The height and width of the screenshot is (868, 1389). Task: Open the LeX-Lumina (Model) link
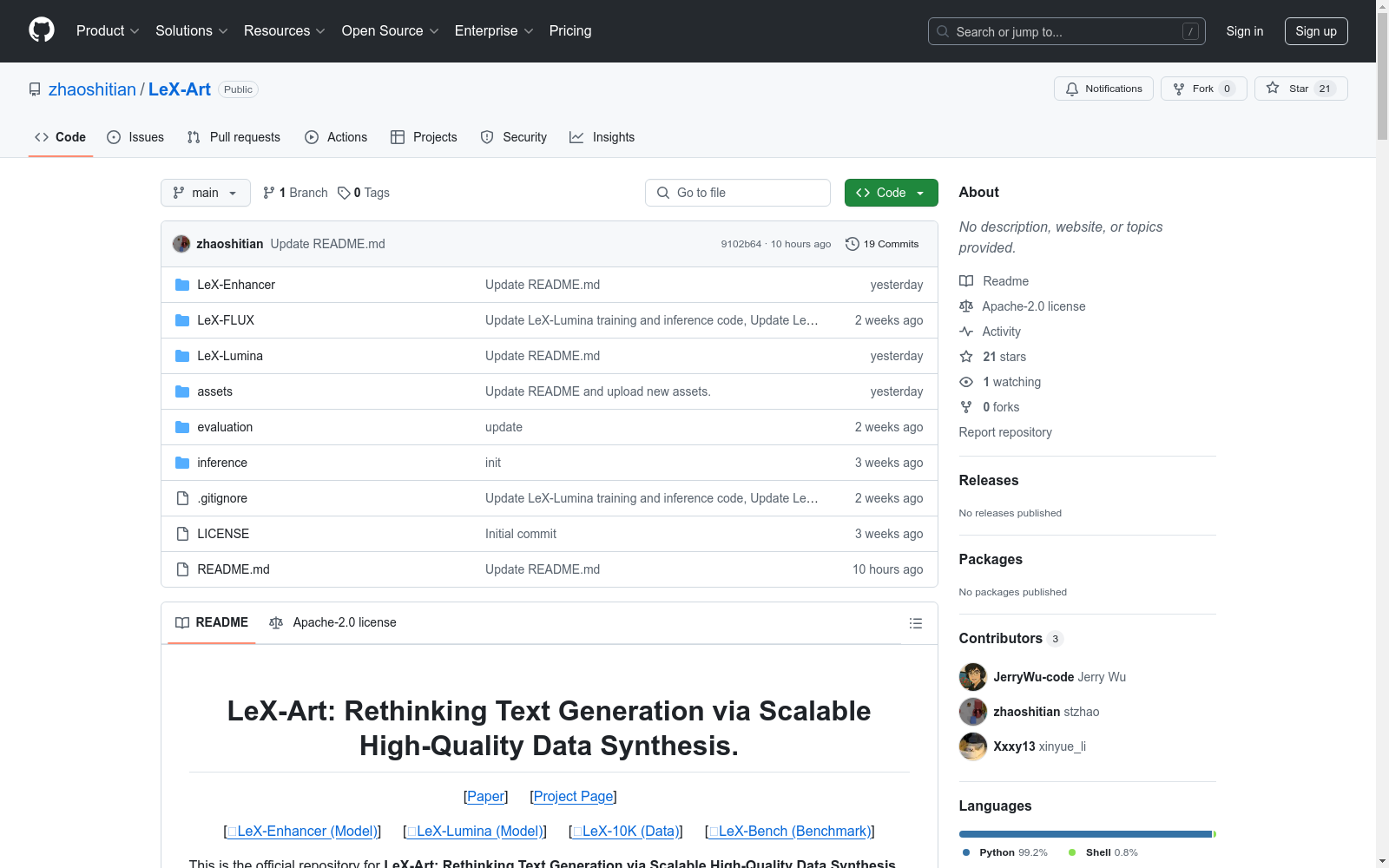[475, 832]
